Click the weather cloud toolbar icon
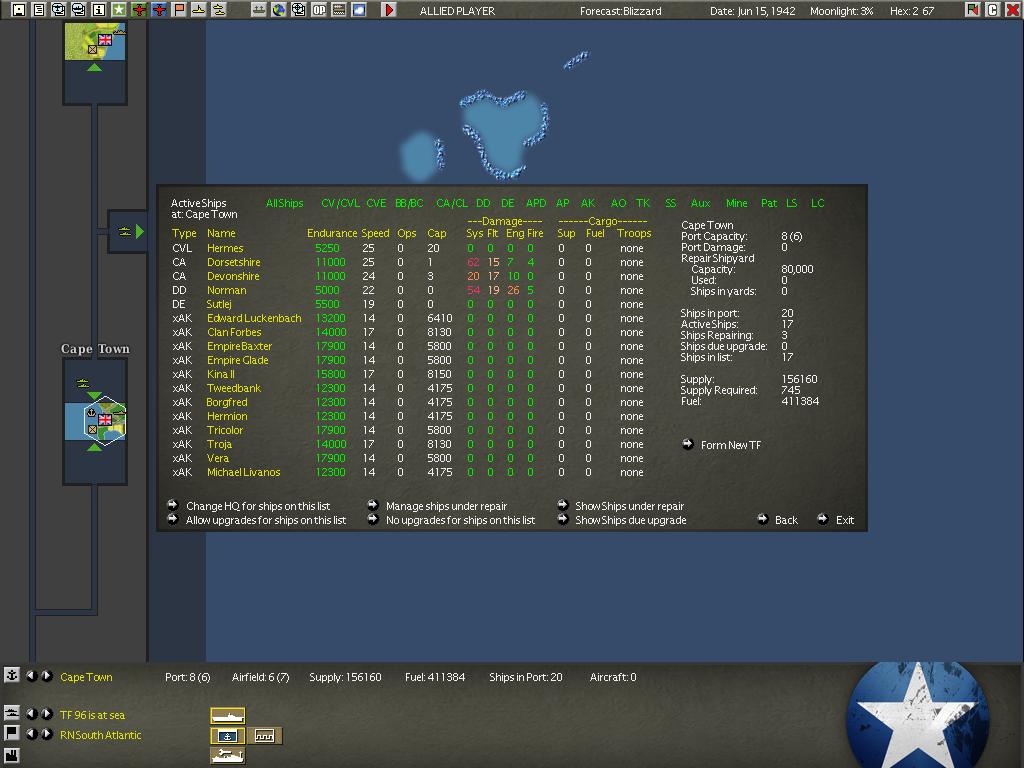The height and width of the screenshot is (768, 1024). 359,10
